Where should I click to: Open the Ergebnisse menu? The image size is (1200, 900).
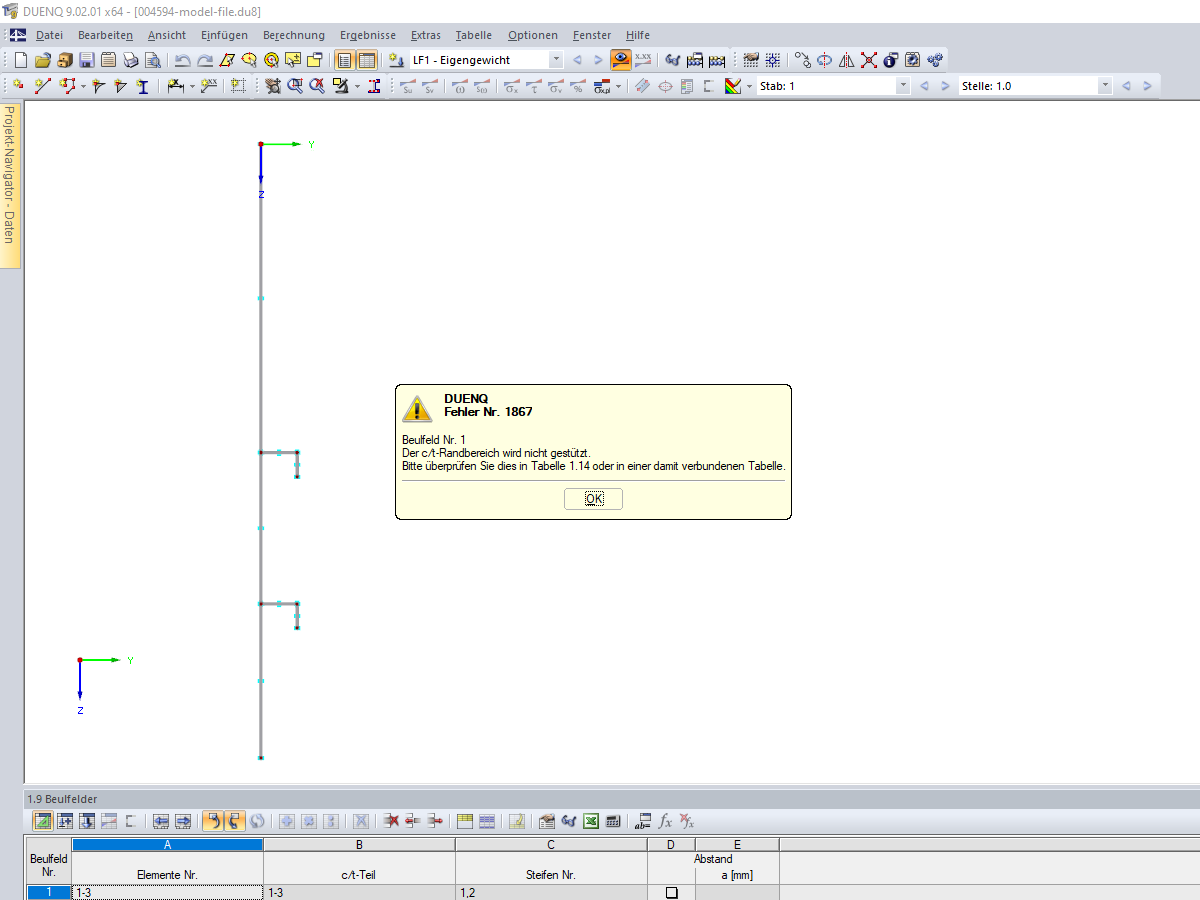[x=368, y=35]
